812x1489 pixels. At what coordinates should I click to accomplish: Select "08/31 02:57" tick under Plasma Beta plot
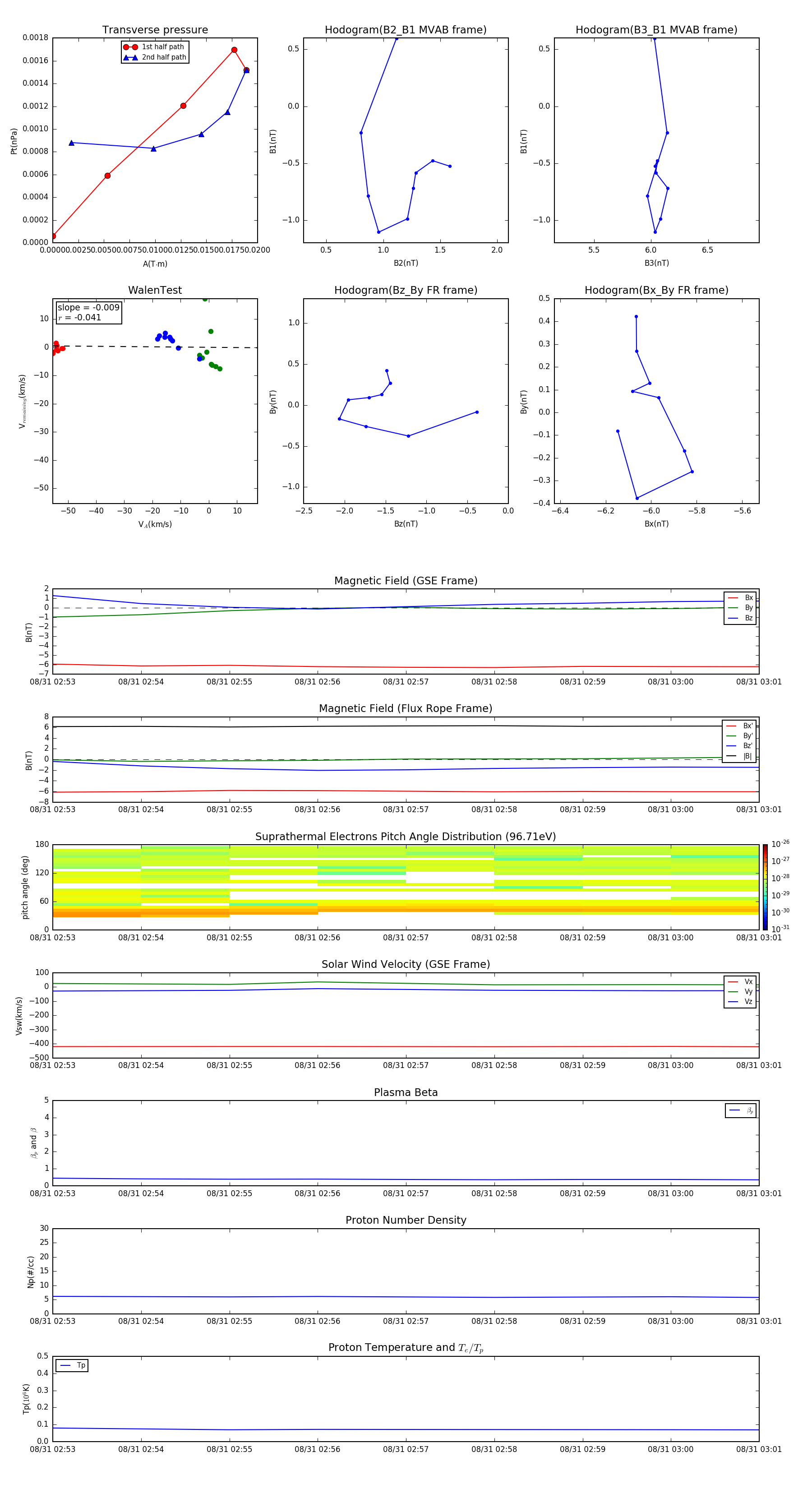coord(406,1193)
